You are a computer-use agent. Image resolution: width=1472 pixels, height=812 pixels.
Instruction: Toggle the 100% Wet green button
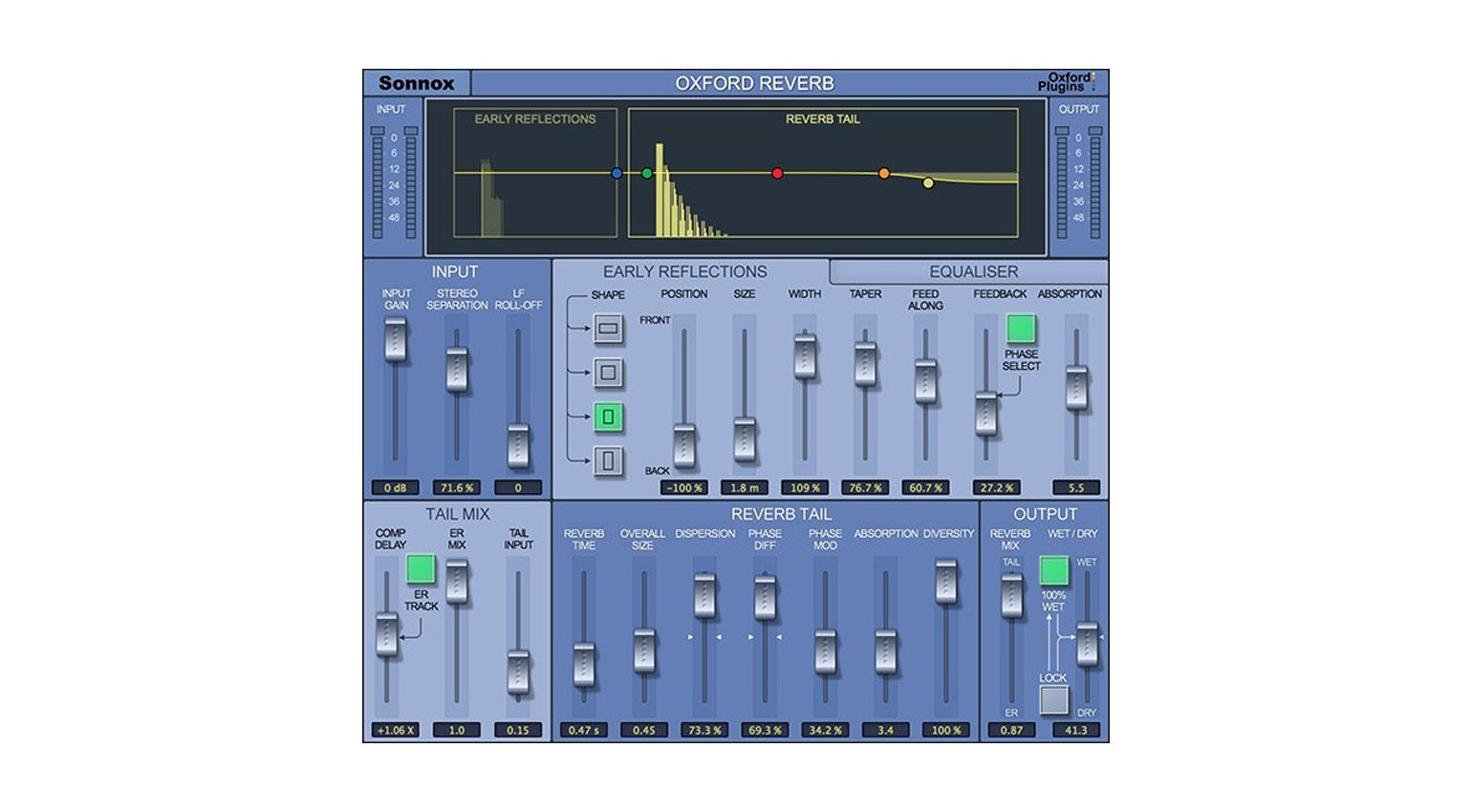pos(1053,571)
